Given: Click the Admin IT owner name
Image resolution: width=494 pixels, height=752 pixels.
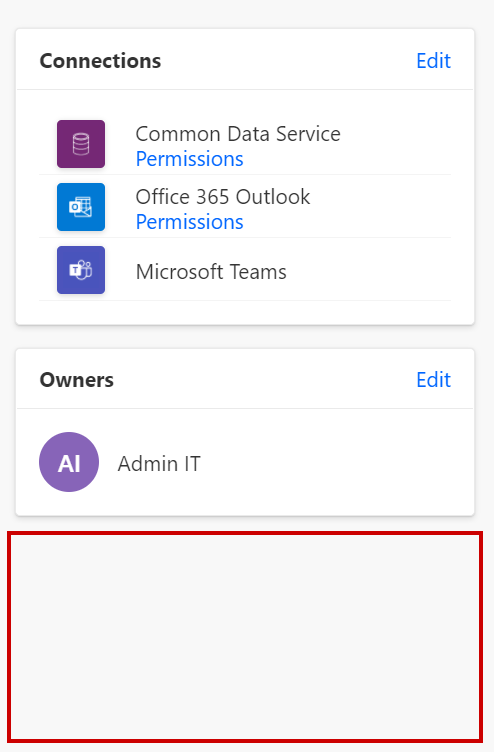Looking at the screenshot, I should click(x=159, y=464).
